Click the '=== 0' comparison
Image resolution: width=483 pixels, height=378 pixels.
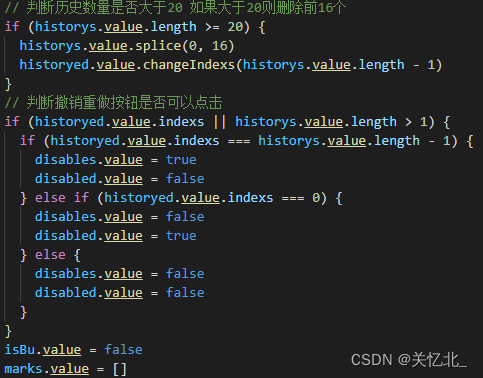(301, 198)
